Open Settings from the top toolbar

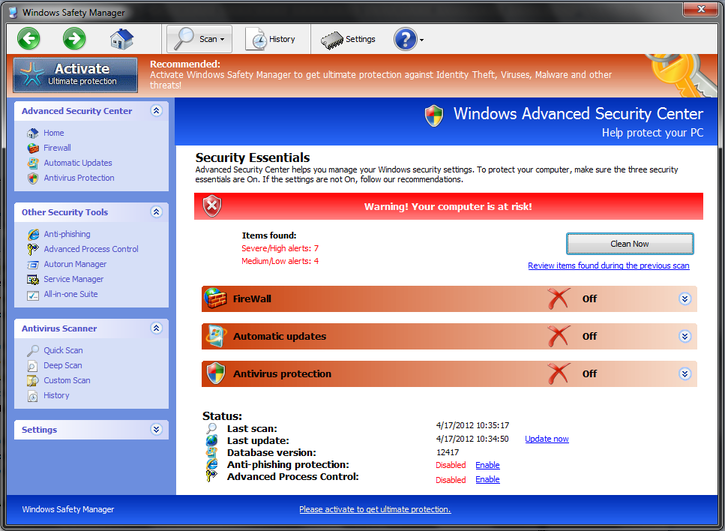348,39
